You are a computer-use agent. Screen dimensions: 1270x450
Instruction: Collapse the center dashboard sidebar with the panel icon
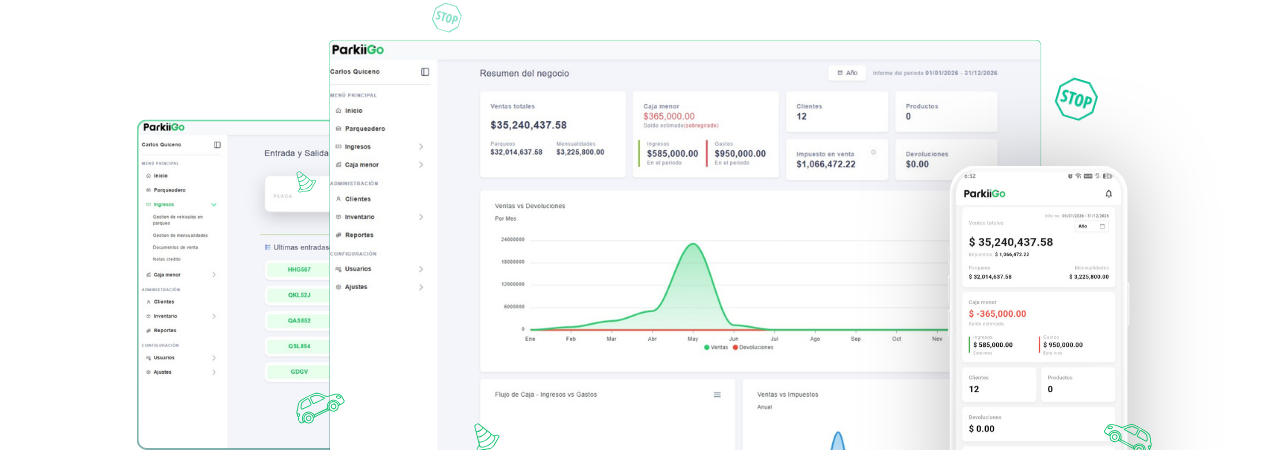(425, 72)
